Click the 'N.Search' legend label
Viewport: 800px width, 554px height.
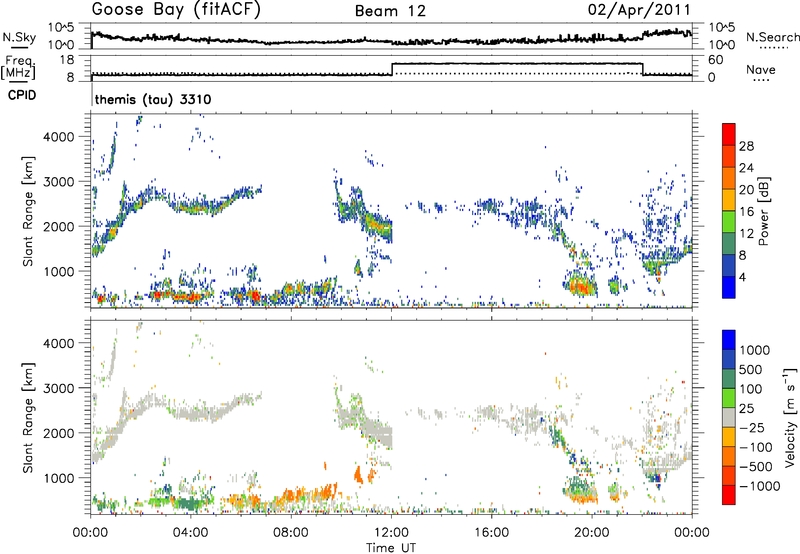[x=772, y=37]
